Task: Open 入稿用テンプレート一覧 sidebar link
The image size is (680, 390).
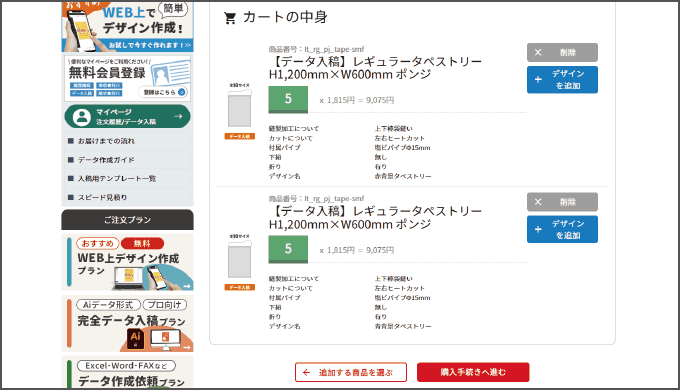Action: pos(128,178)
